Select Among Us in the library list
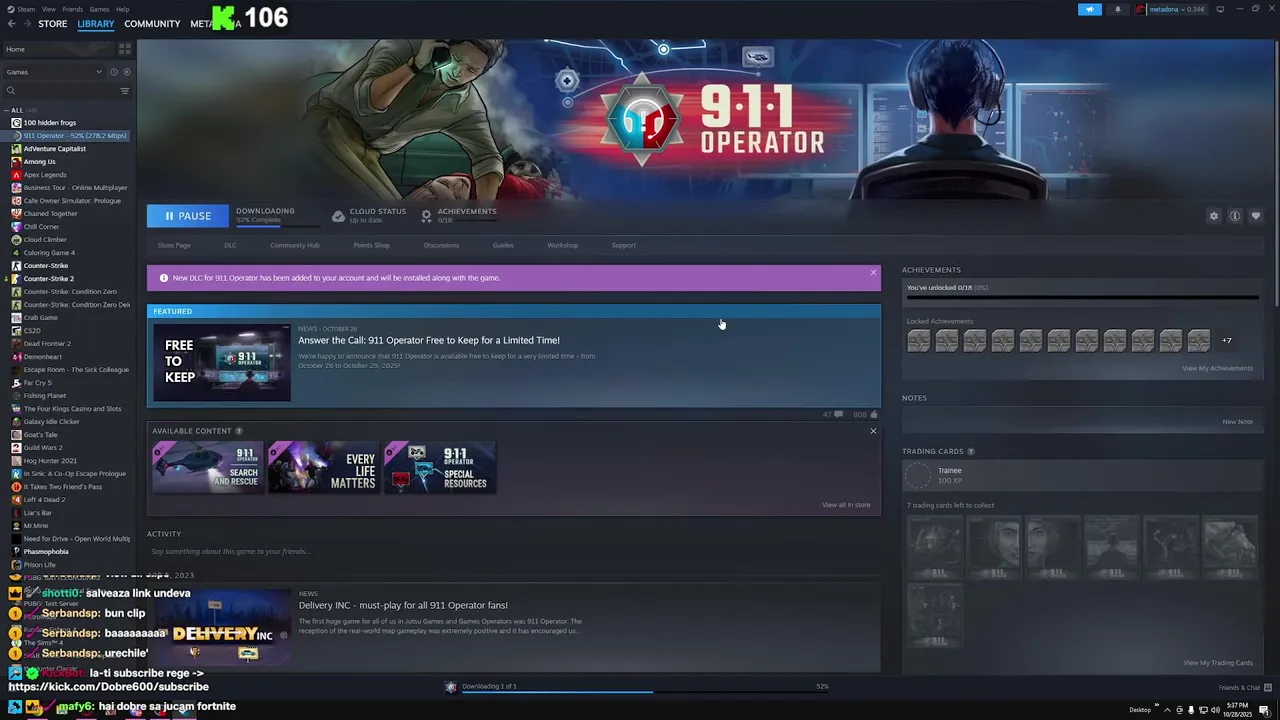This screenshot has height=720, width=1280. [40, 161]
